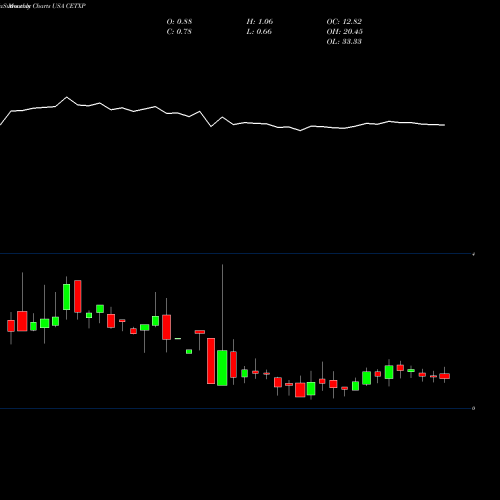Click the 'OC: 12.82' value

tap(344, 22)
